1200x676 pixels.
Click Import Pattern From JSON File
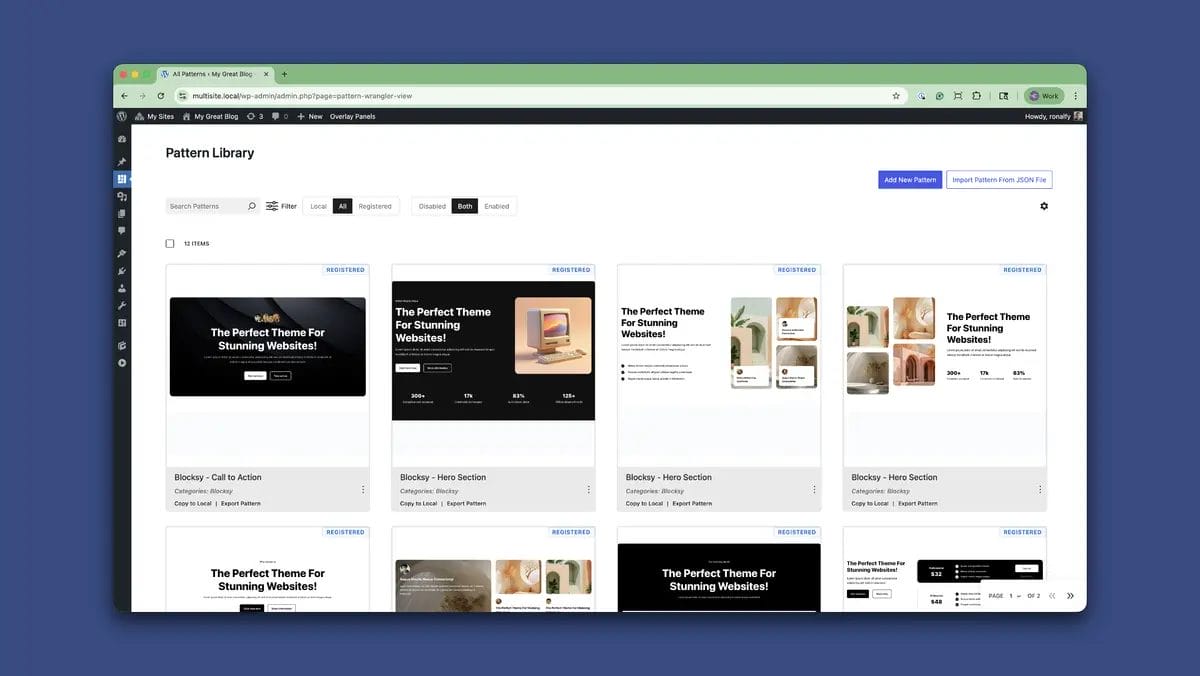coord(999,180)
